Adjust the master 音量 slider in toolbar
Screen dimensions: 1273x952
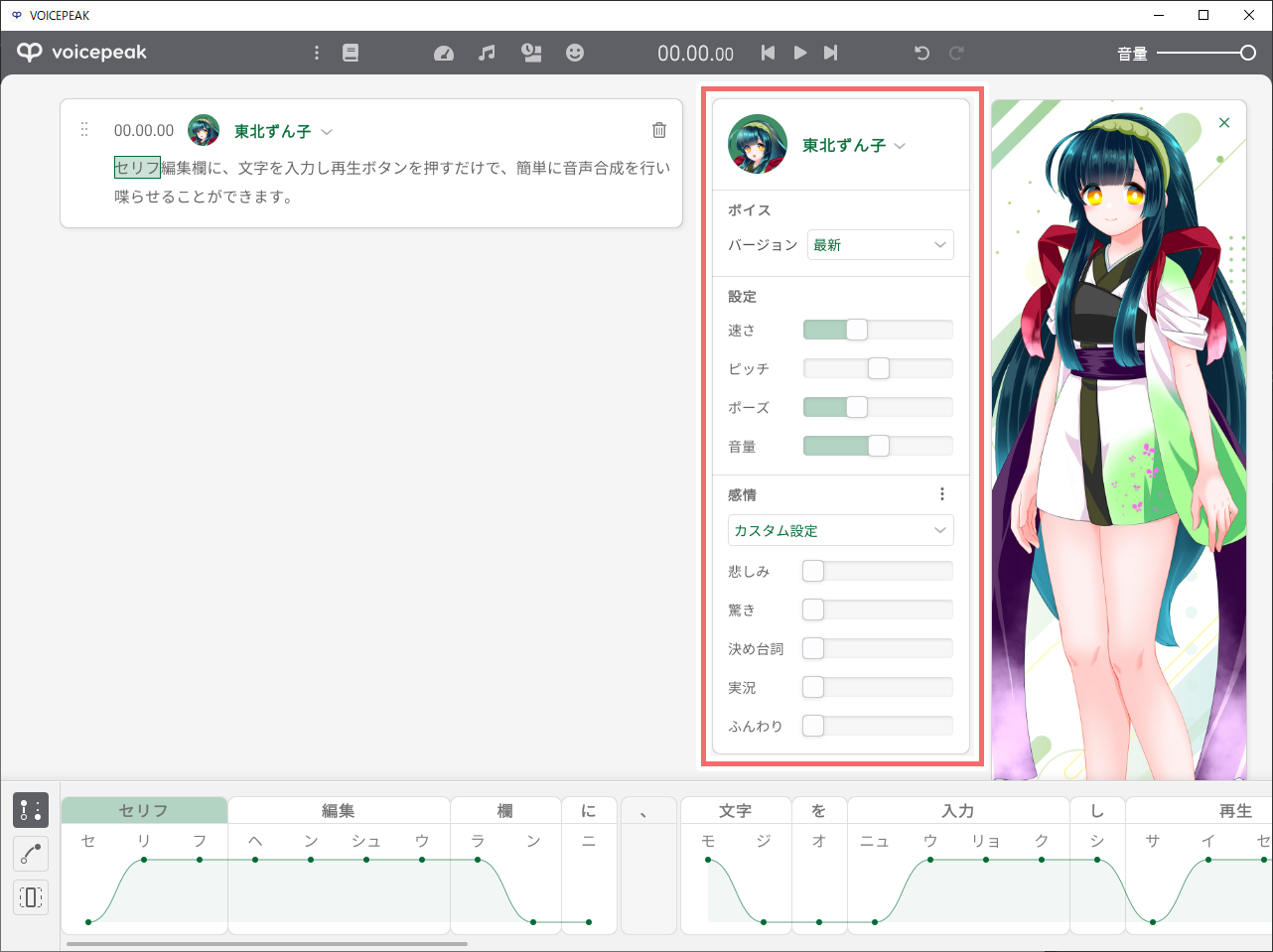coord(1205,53)
